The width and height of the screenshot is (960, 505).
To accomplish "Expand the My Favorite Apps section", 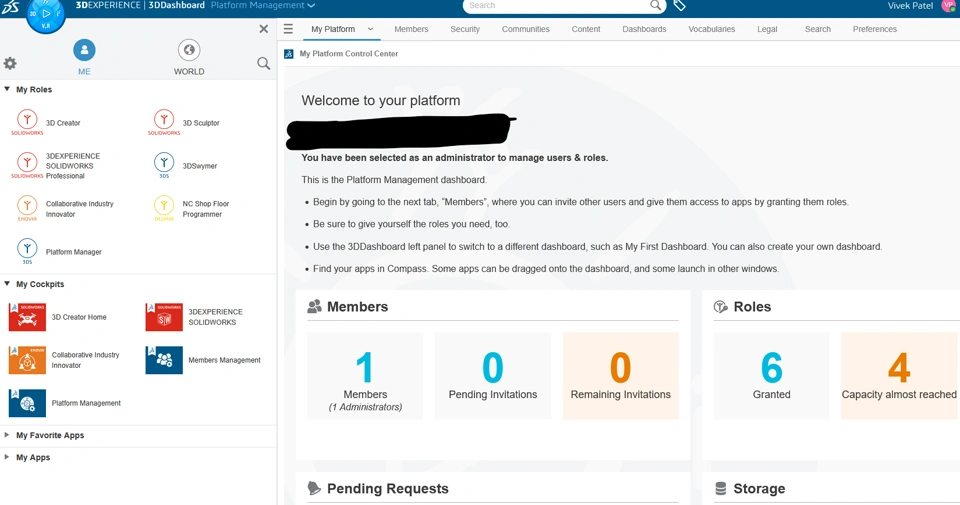I will (8, 435).
